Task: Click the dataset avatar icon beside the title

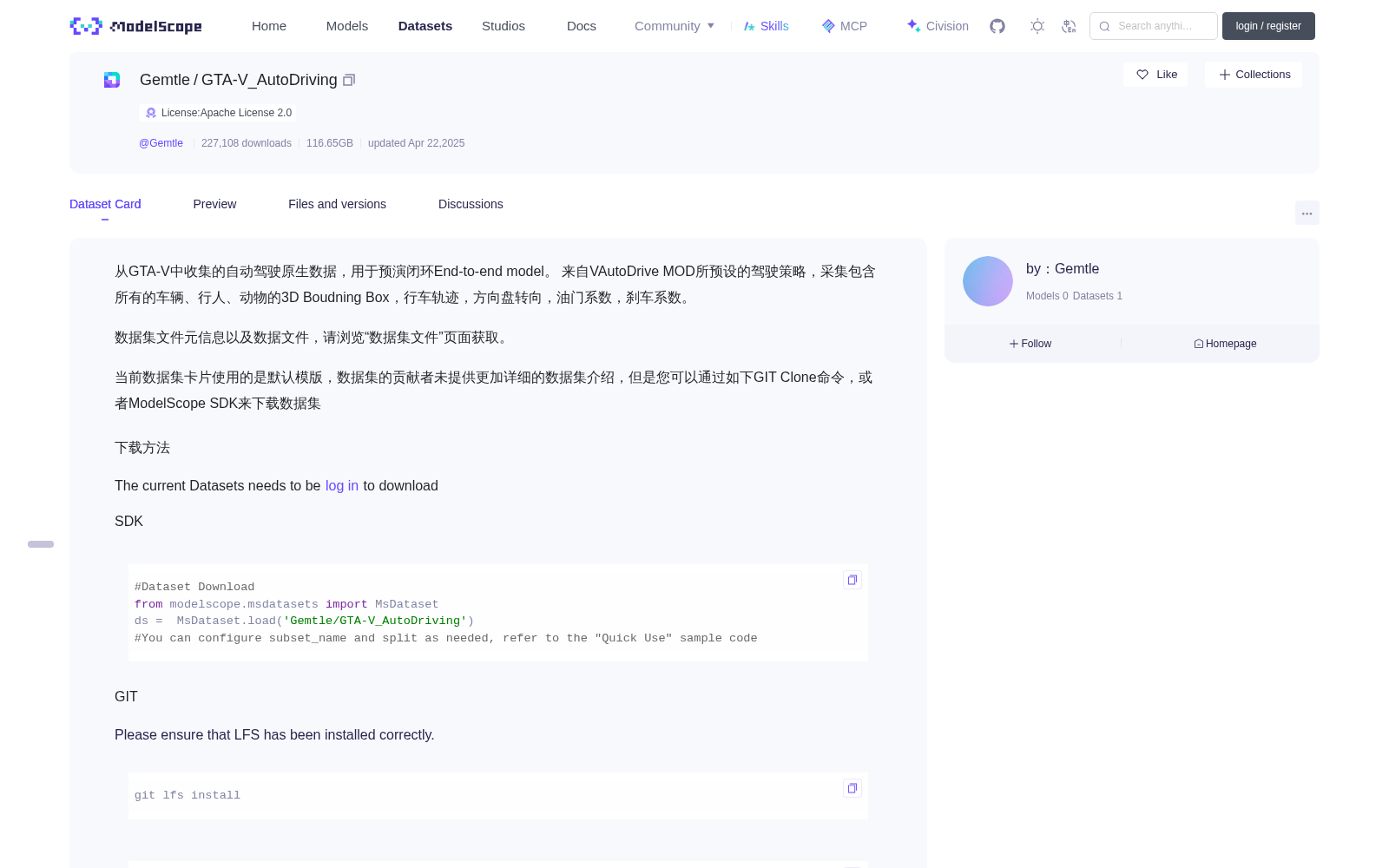Action: point(112,80)
